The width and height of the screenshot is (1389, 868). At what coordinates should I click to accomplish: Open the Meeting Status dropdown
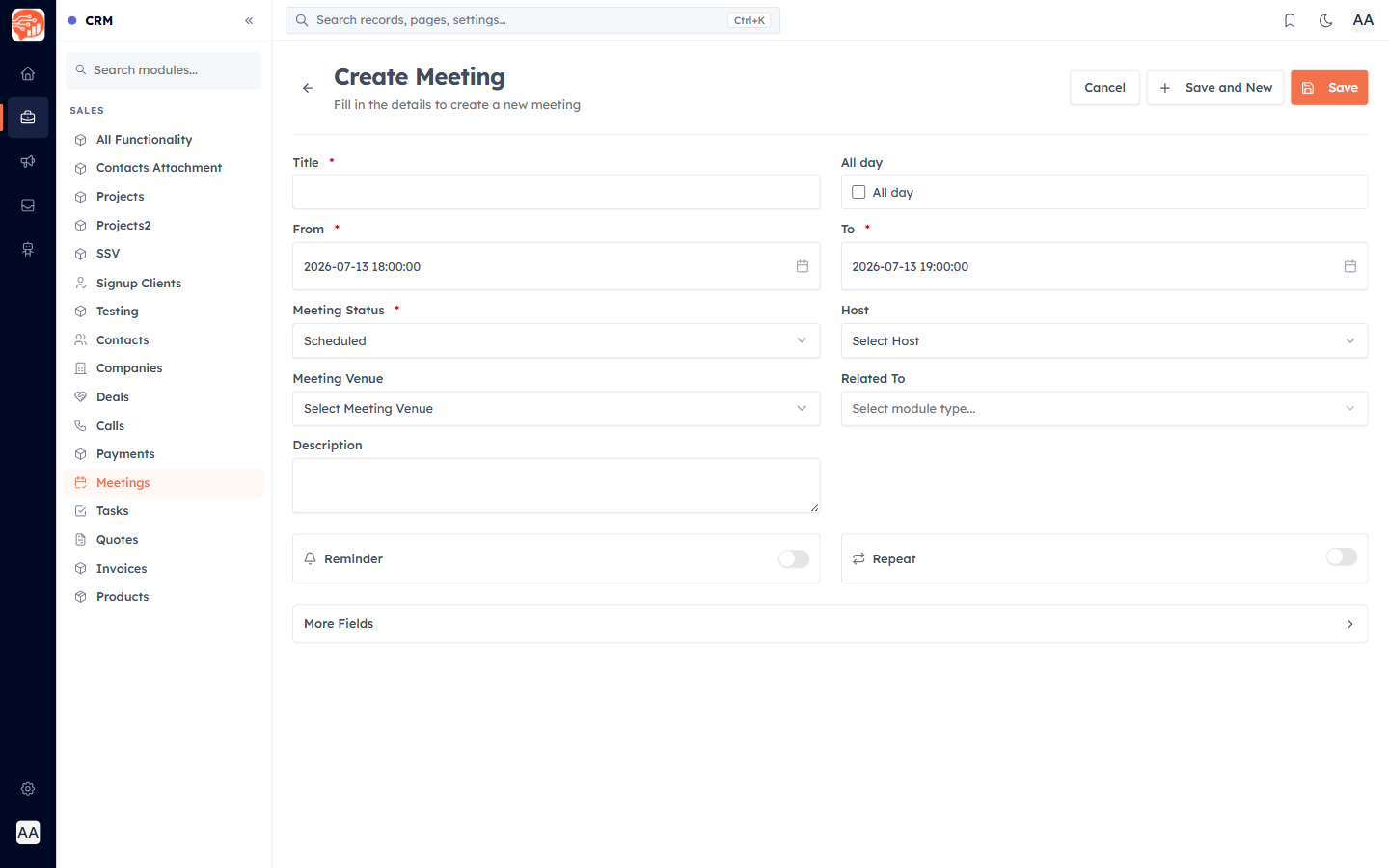click(x=557, y=340)
